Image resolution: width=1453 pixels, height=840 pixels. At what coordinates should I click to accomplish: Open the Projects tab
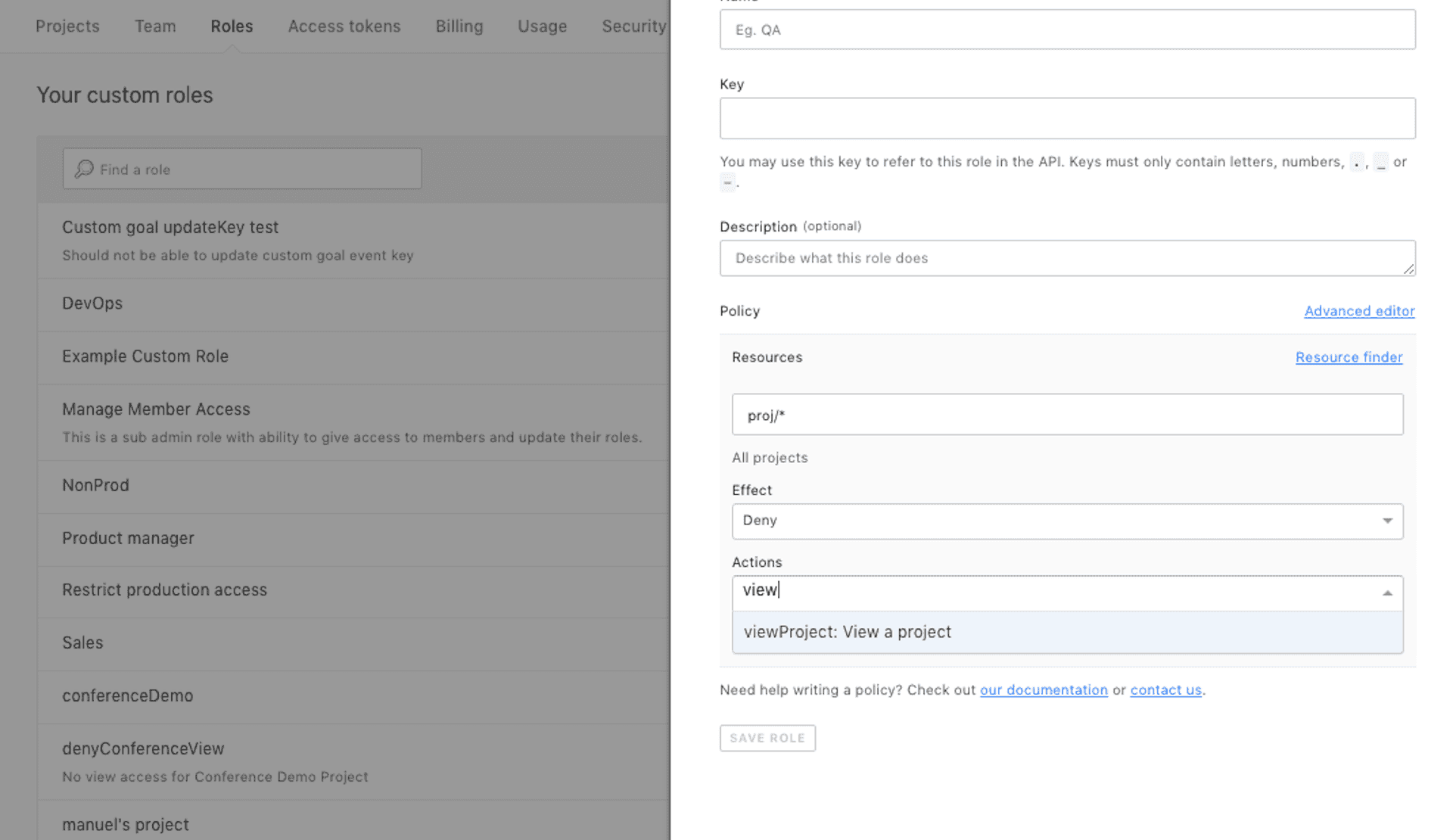click(x=67, y=26)
